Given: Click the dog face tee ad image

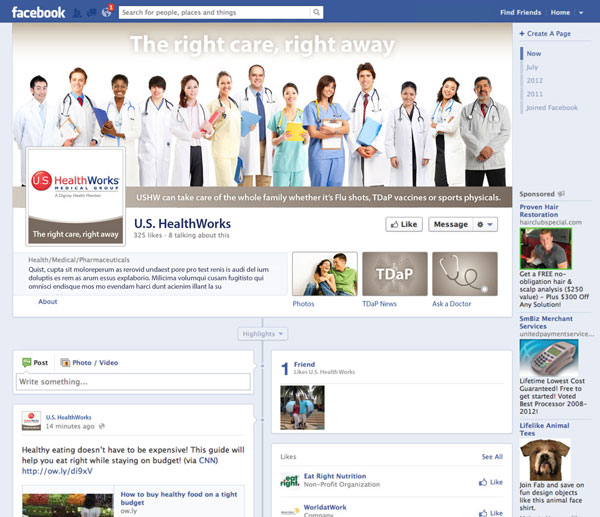Looking at the screenshot, I should (x=545, y=460).
